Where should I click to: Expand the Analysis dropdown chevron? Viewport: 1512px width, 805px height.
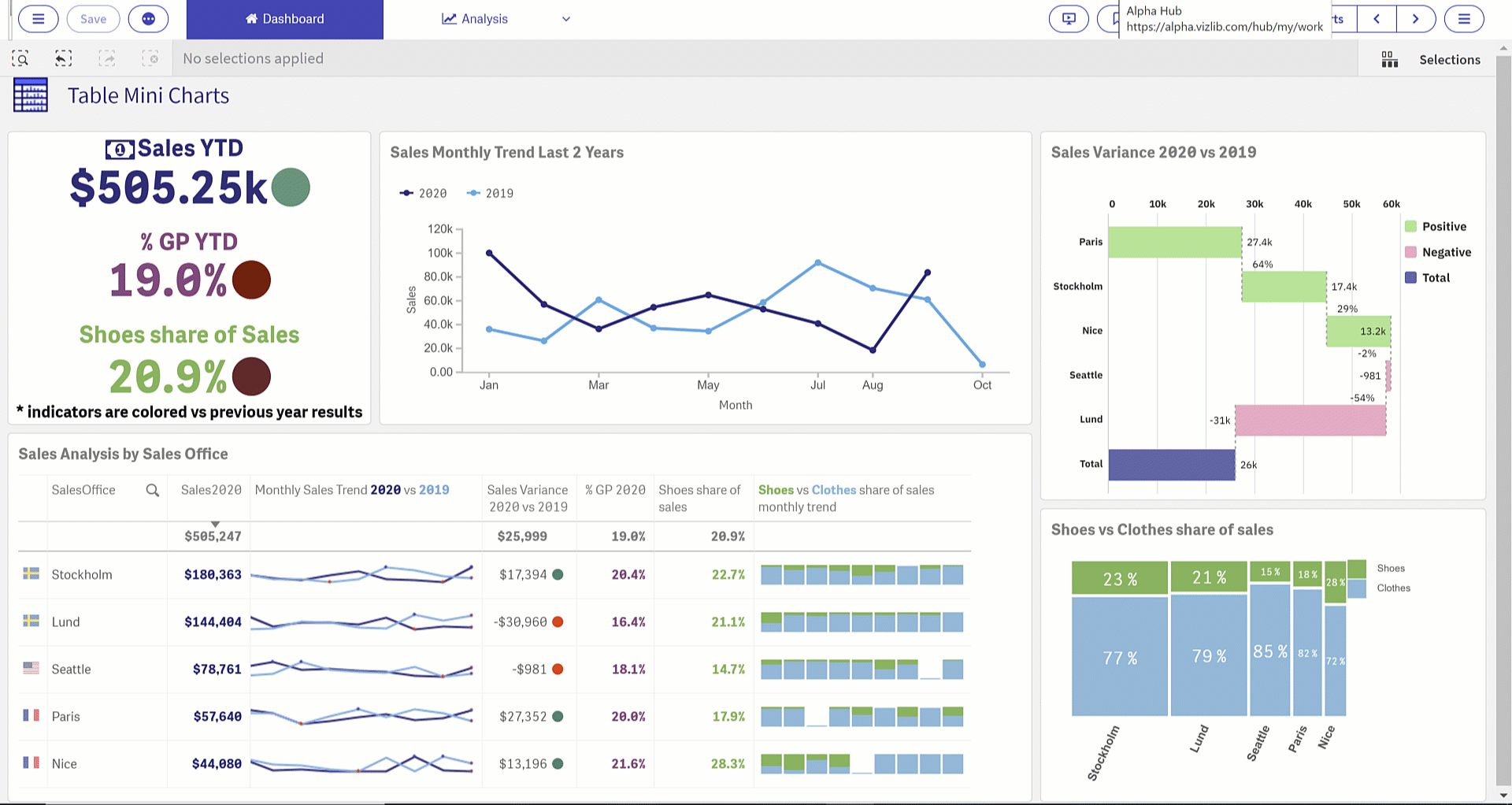(565, 19)
